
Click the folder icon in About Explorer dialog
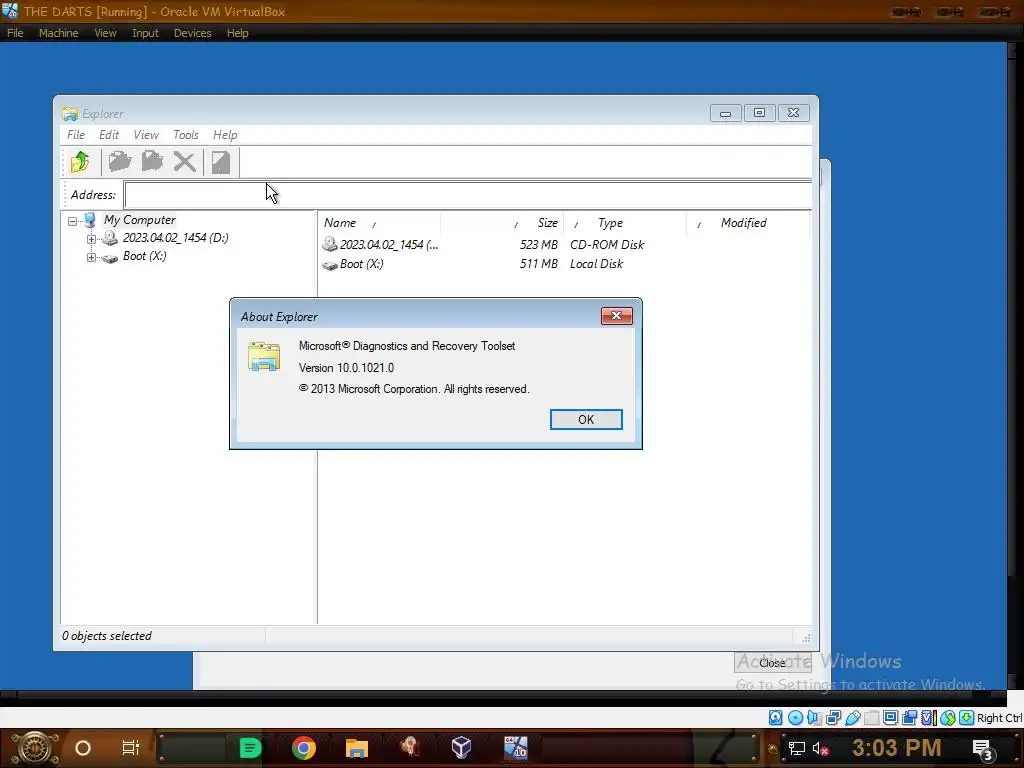(x=264, y=357)
